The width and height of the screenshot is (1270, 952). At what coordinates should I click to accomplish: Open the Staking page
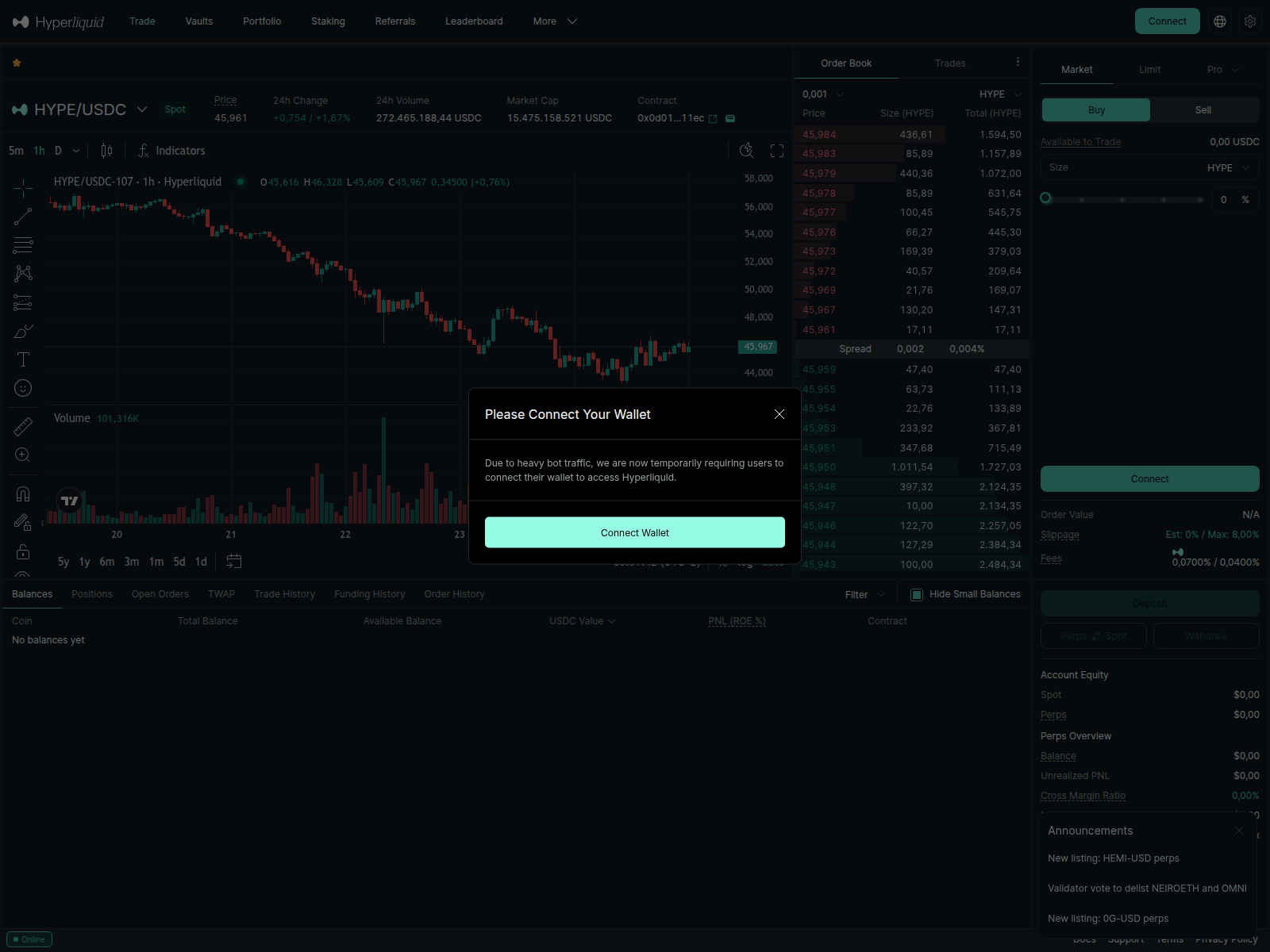(x=328, y=21)
